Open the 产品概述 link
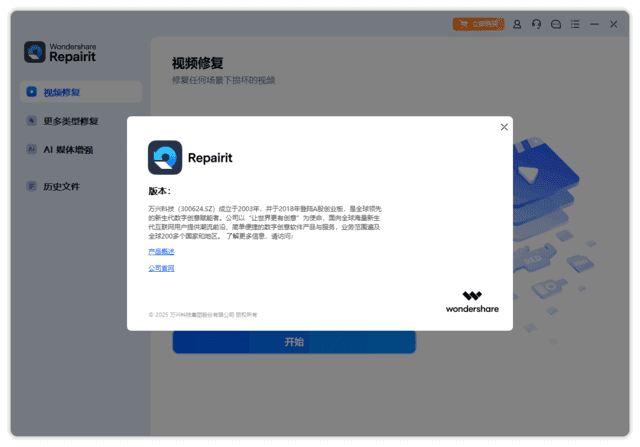The width and height of the screenshot is (640, 447). click(x=161, y=251)
